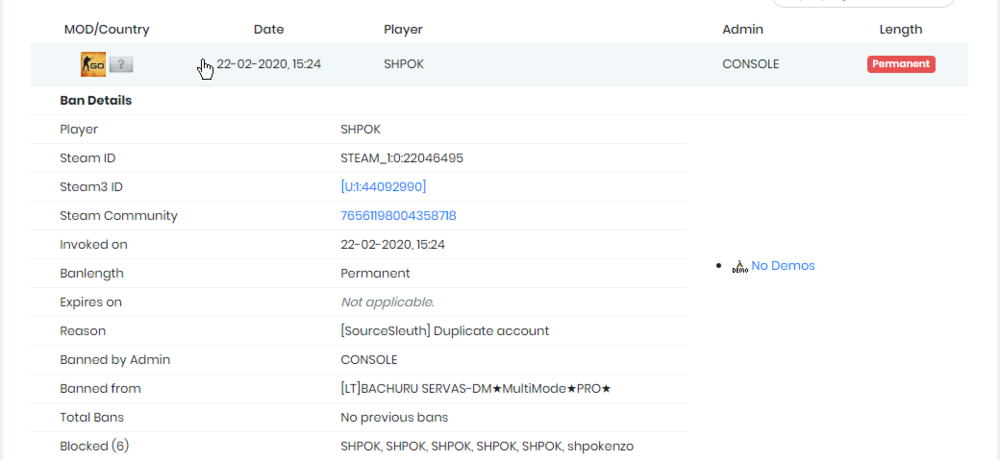
Task: Sort by the Date column header
Action: click(269, 30)
